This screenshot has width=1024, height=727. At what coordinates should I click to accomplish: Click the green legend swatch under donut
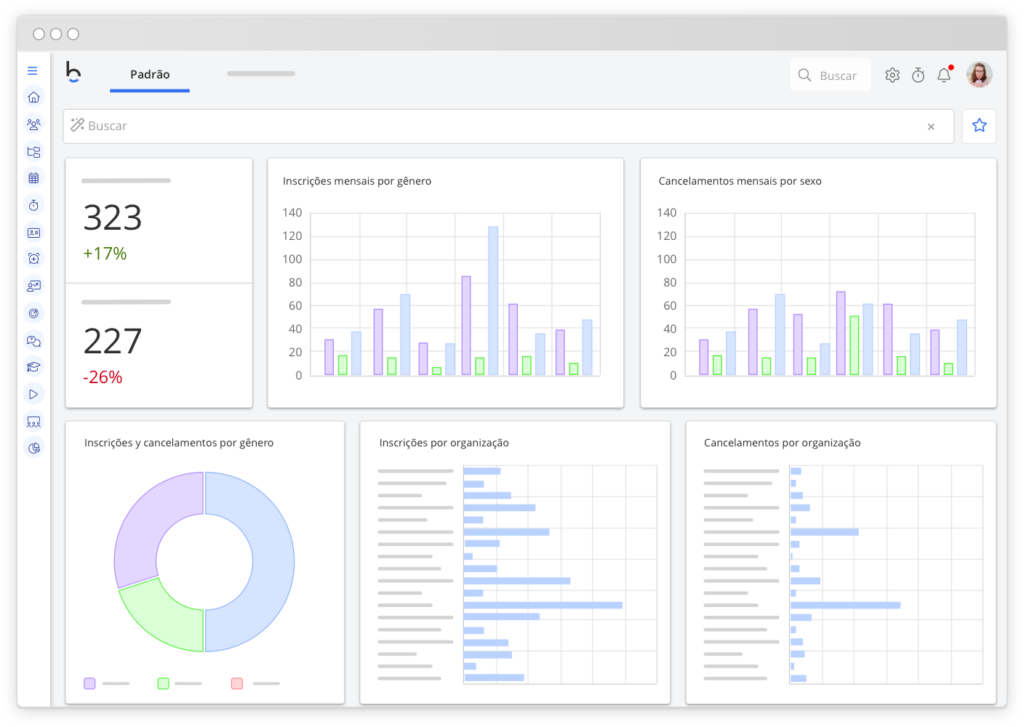coord(163,683)
